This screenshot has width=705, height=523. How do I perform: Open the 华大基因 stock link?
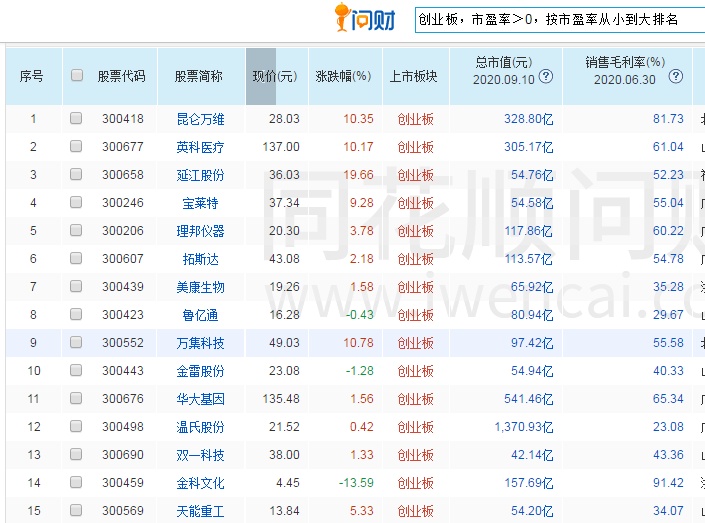[x=200, y=399]
